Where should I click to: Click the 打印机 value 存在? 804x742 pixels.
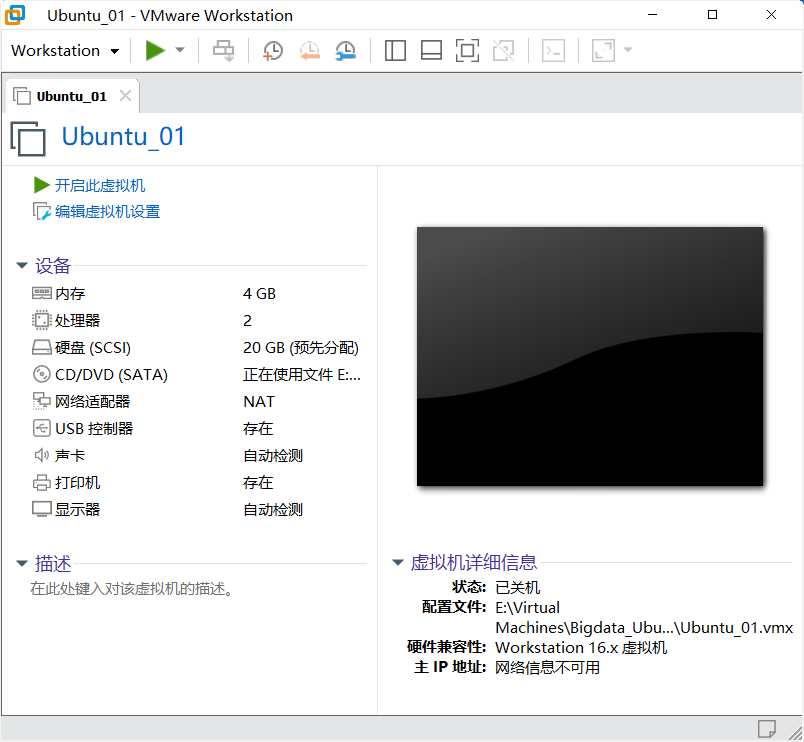258,483
